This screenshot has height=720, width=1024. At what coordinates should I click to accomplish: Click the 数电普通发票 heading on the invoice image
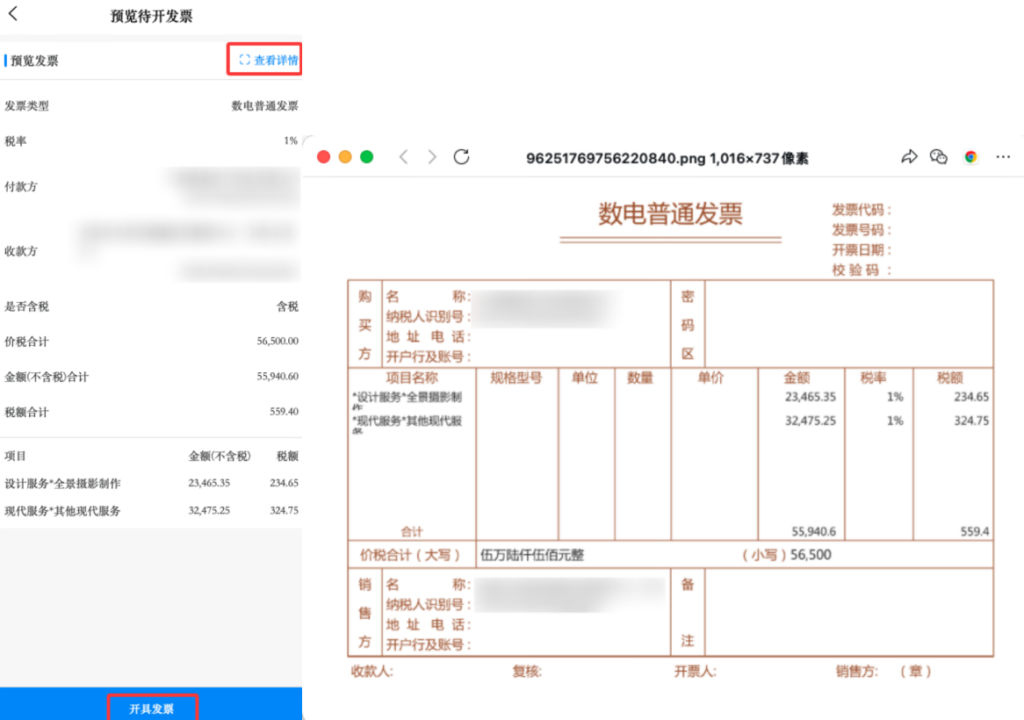tap(670, 214)
